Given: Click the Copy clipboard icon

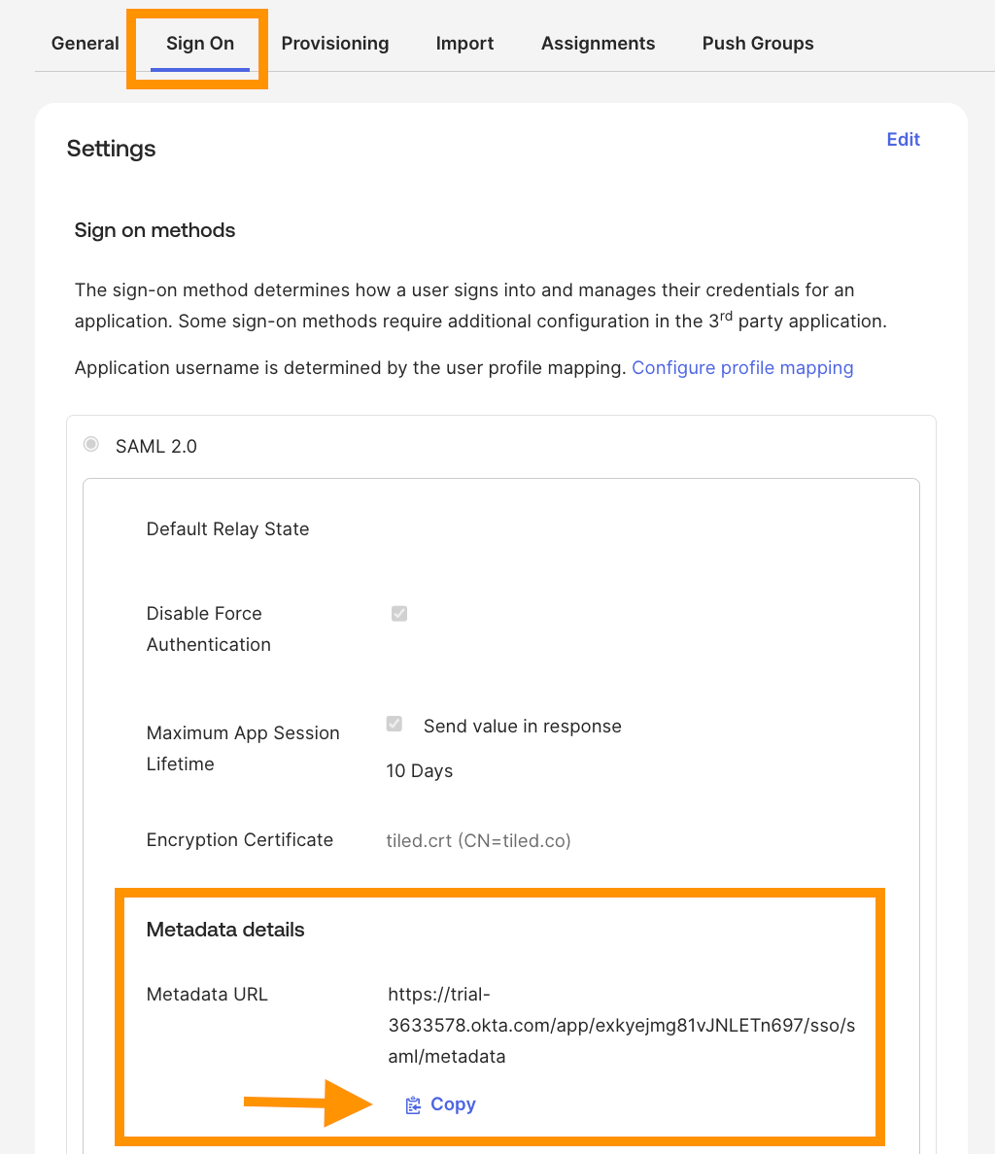Looking at the screenshot, I should coord(414,1105).
